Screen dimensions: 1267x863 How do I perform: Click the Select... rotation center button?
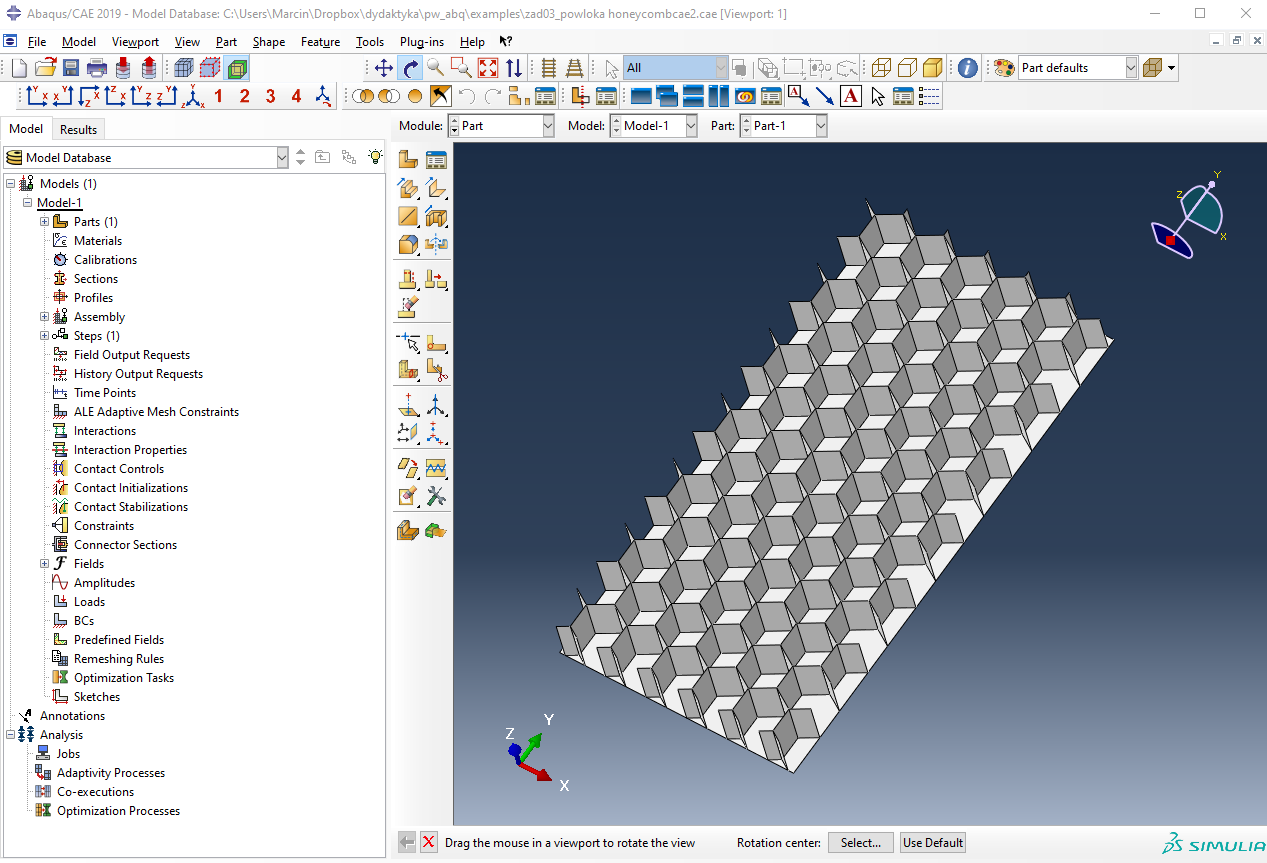pyautogui.click(x=860, y=843)
